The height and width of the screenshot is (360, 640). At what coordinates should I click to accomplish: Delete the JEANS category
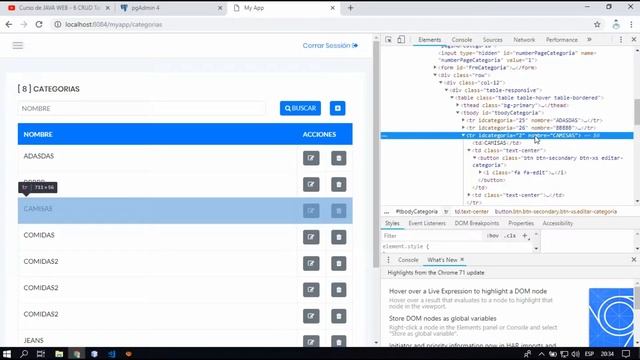tap(338, 341)
